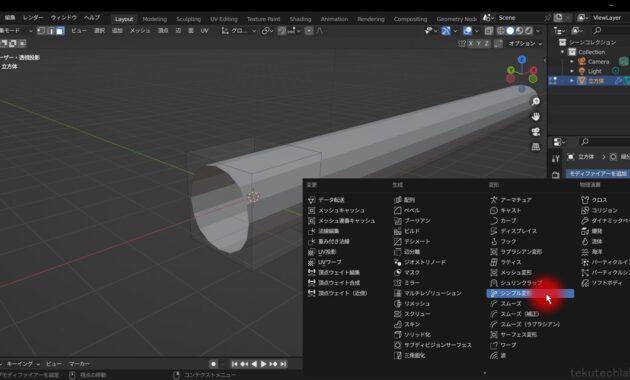Click the green Y axis gizmo ball
This screenshot has height=380, width=630.
coord(511,70)
